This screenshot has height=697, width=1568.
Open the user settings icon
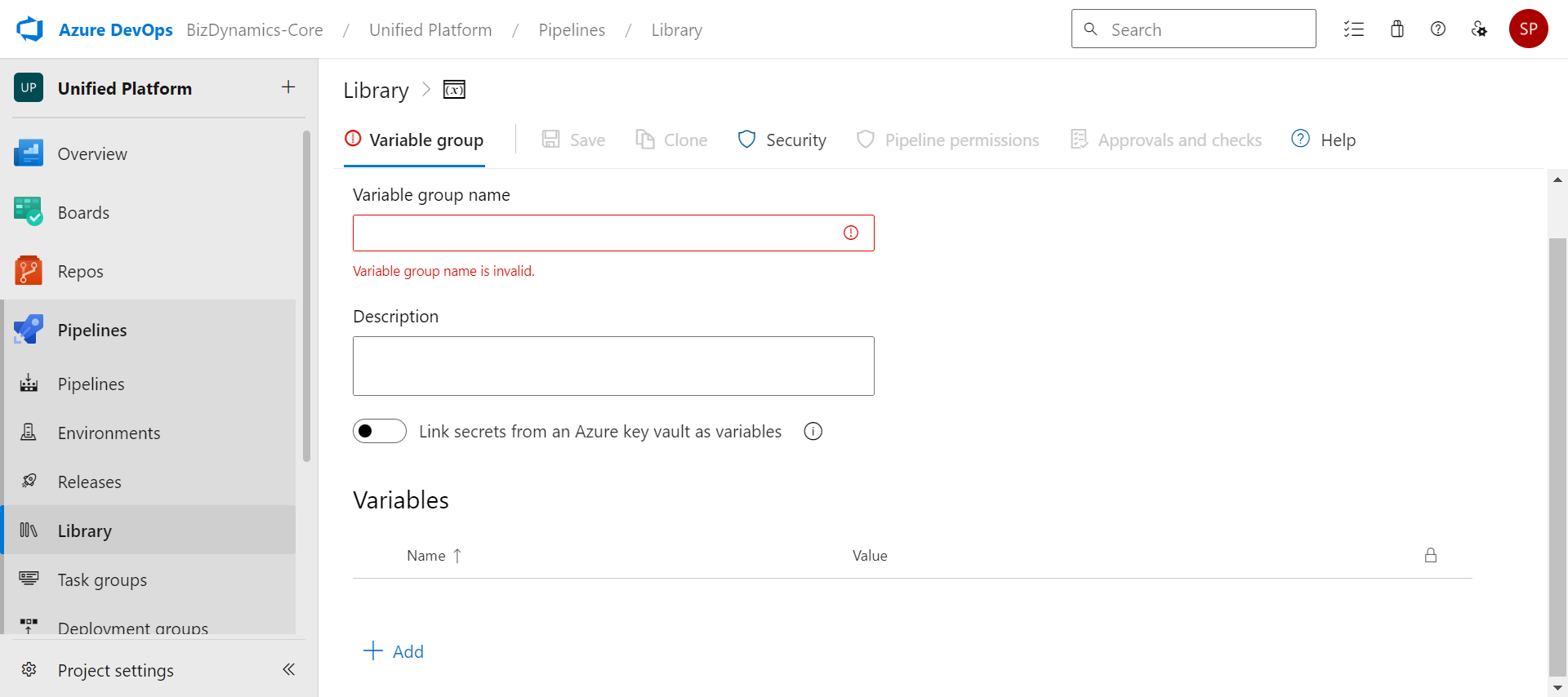pyautogui.click(x=1479, y=29)
